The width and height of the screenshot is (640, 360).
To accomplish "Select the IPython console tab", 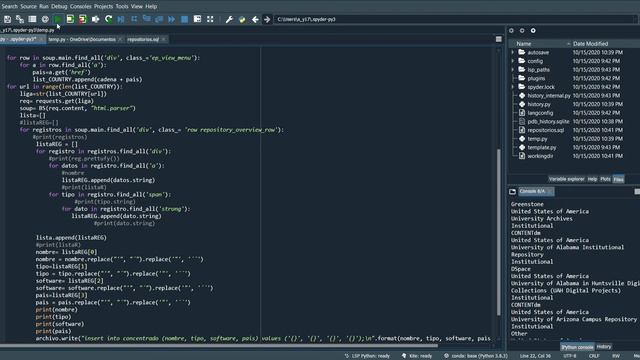I will (577, 347).
